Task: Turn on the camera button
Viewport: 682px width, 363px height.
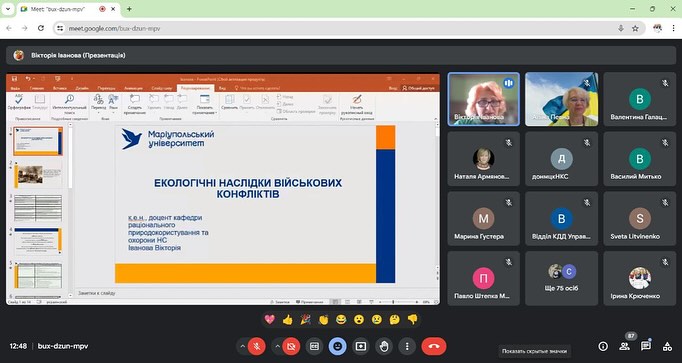Action: point(291,346)
